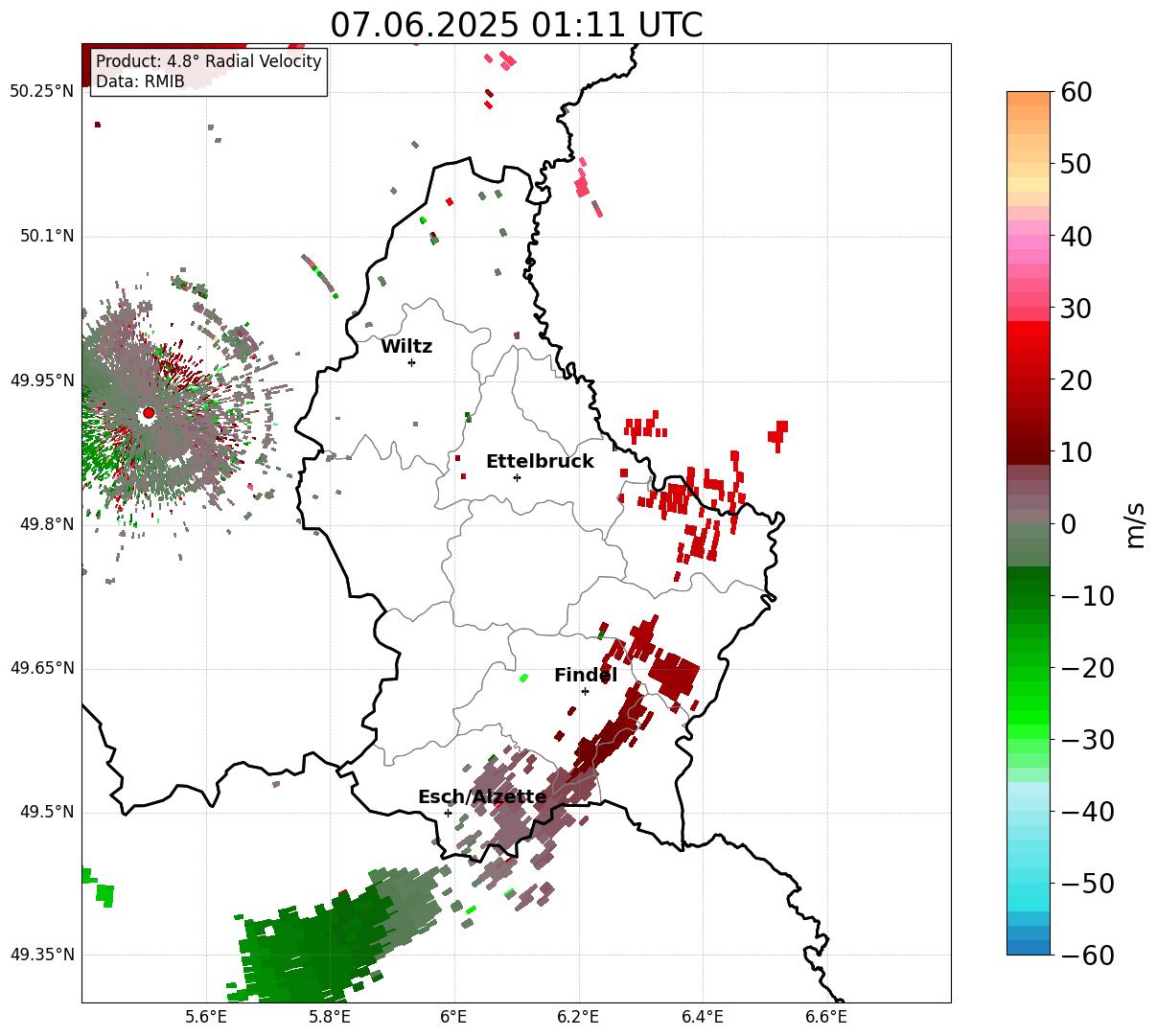The width and height of the screenshot is (1157, 1036).
Task: Click the 50.25°N latitude label
Action: [41, 92]
